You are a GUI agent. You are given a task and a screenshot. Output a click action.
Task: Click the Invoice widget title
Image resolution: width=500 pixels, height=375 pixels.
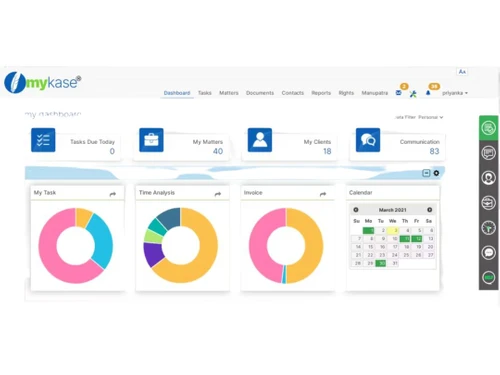point(253,193)
